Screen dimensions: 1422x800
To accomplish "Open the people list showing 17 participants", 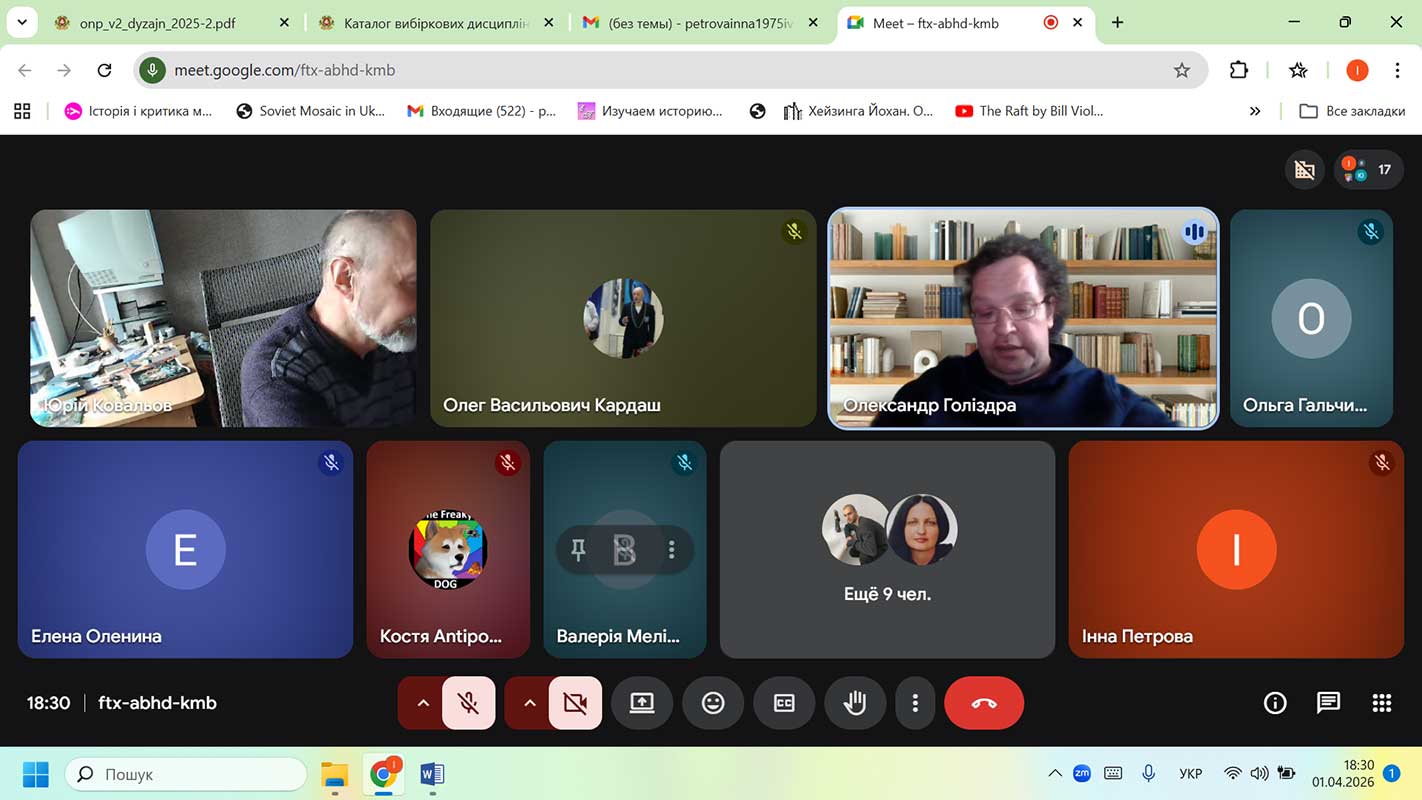I will pos(1369,170).
